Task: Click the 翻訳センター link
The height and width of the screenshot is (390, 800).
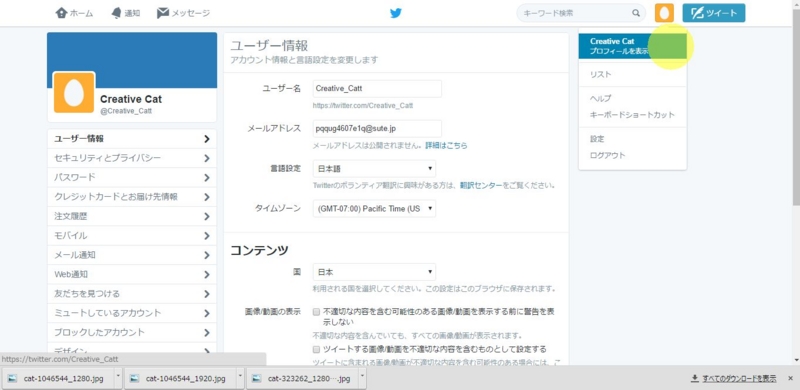Action: 481,185
